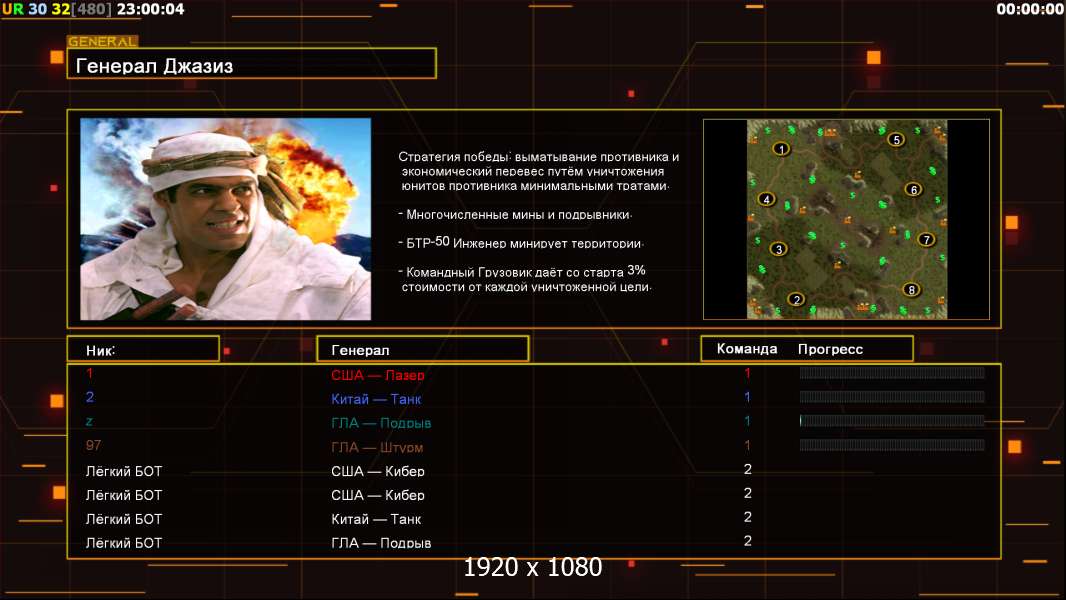The height and width of the screenshot is (600, 1066).
Task: Click the 'Прогресс' column header
Action: click(830, 349)
